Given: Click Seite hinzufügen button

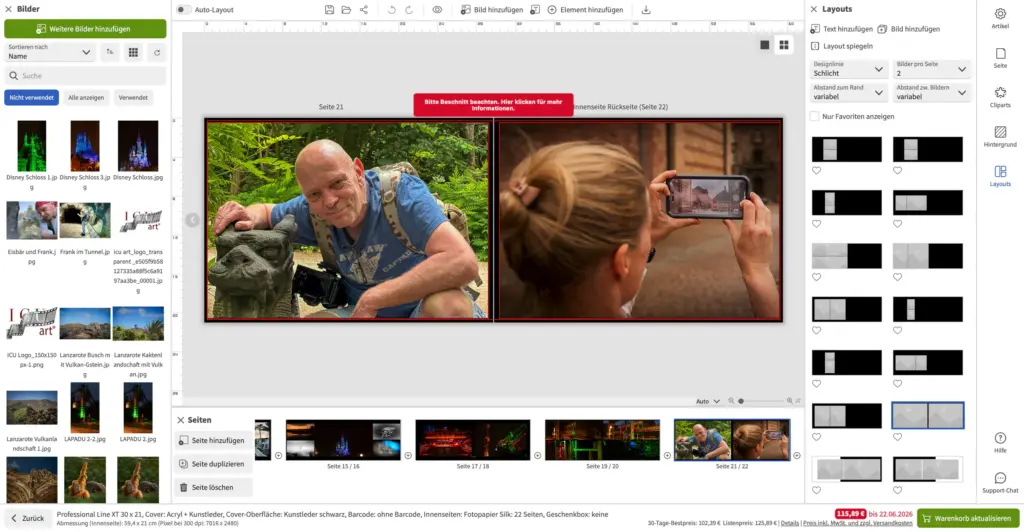Looking at the screenshot, I should click(x=213, y=441).
